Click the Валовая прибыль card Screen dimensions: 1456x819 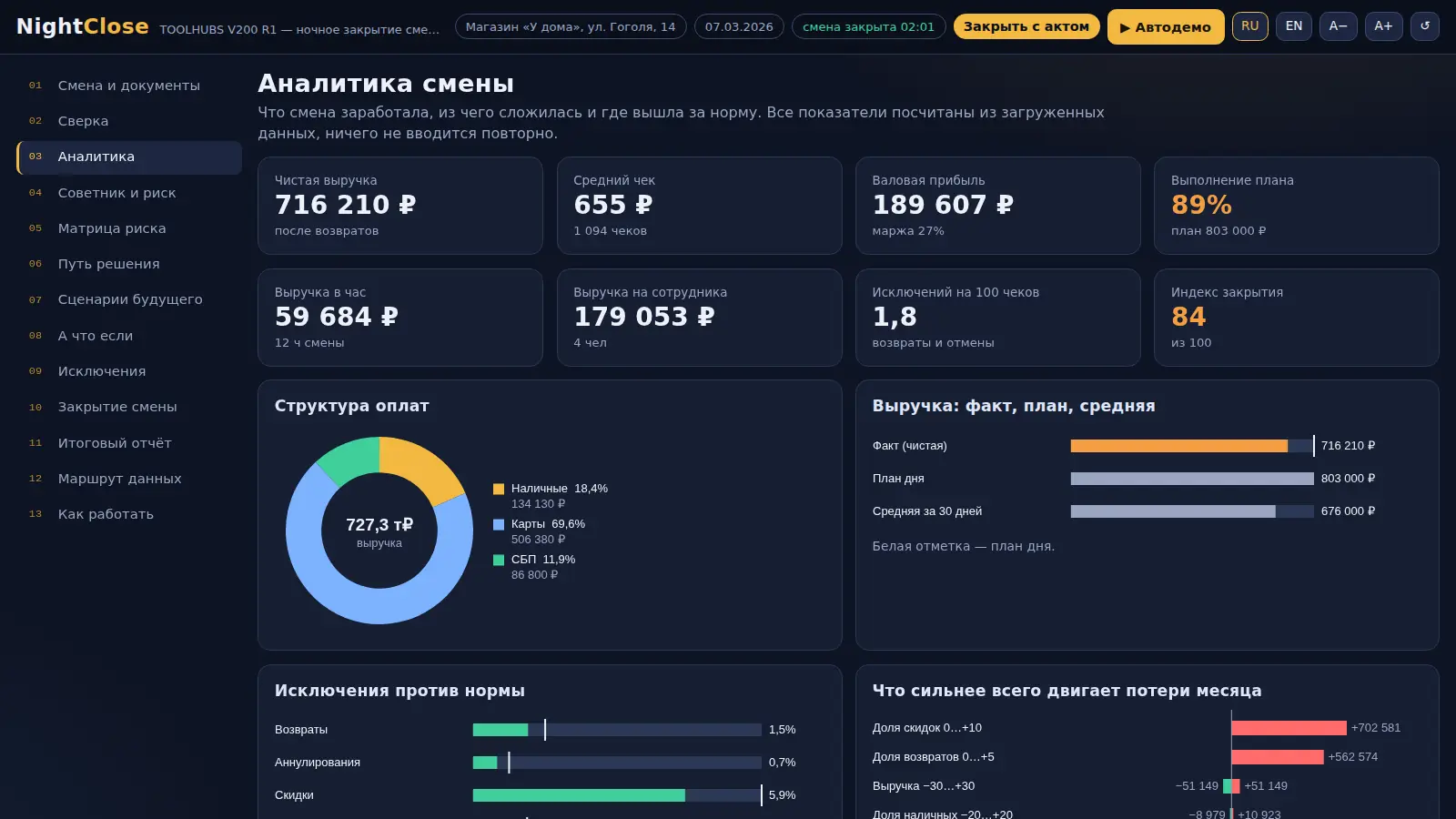pos(997,206)
